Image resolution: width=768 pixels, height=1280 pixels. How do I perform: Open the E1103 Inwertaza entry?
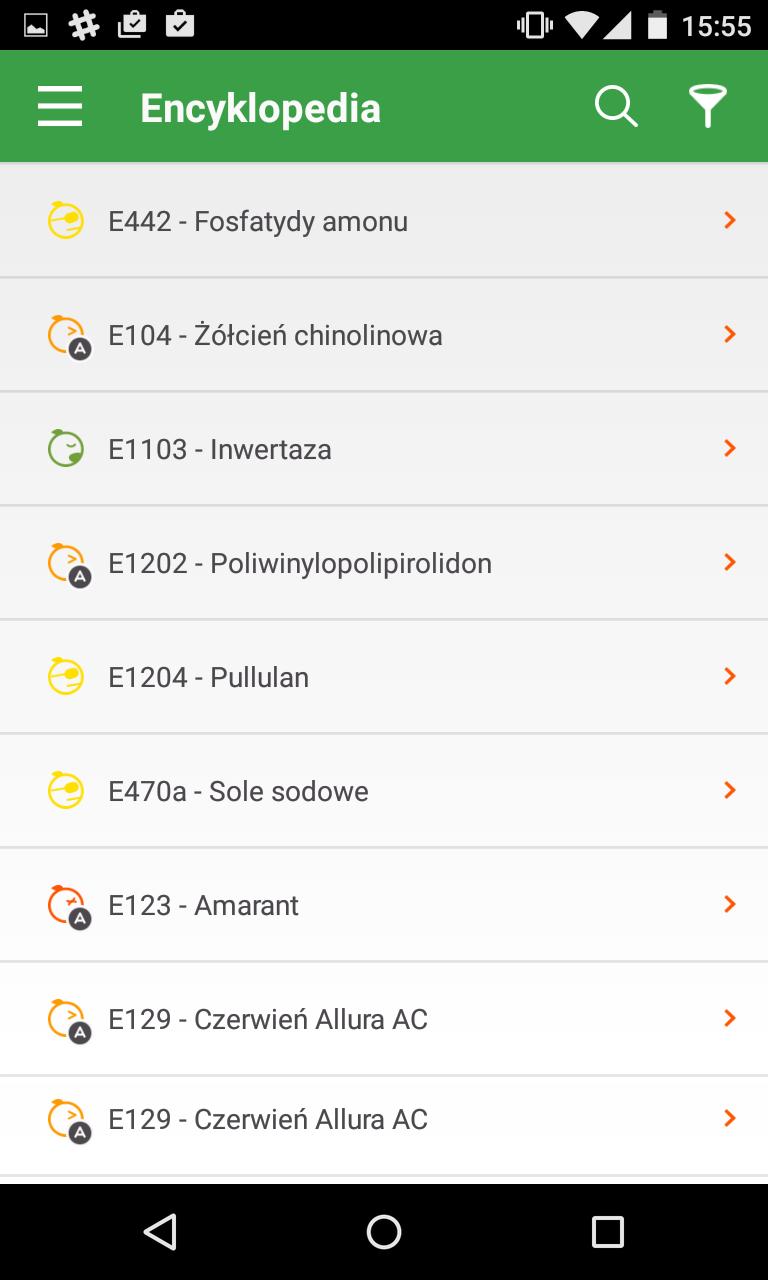(220, 449)
